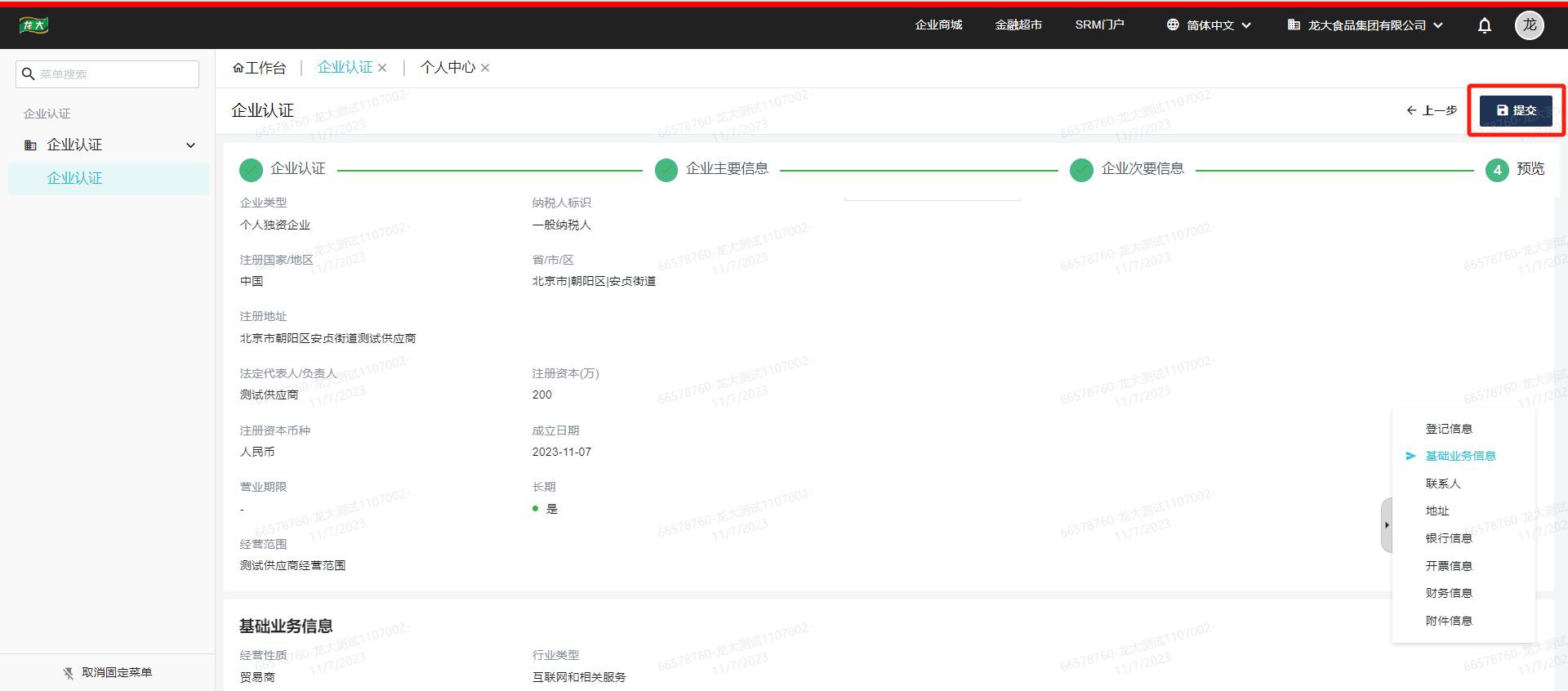Click the 企业主要信息 step checkmark
The height and width of the screenshot is (691, 1568).
pyautogui.click(x=666, y=170)
